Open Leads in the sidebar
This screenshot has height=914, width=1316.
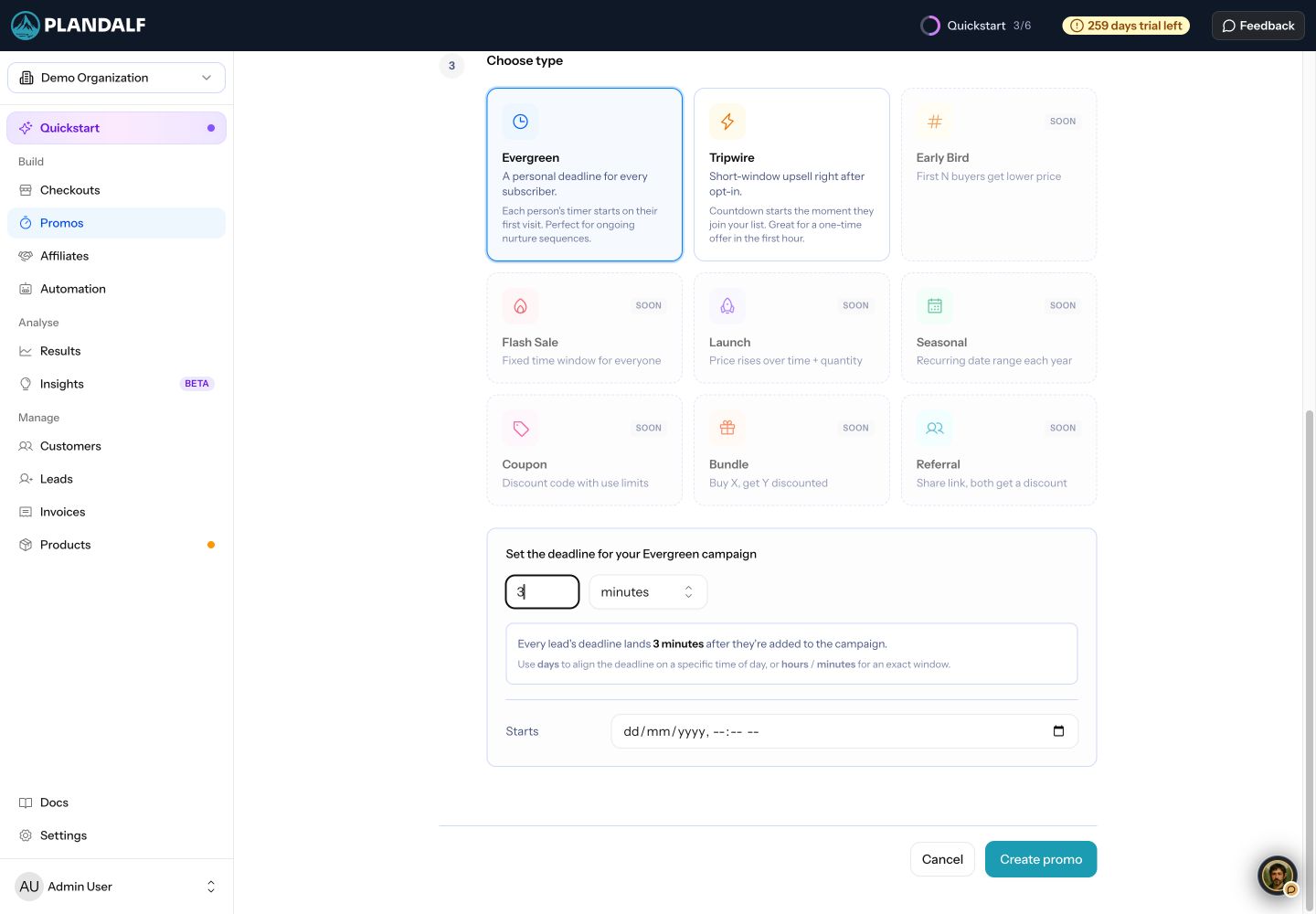click(116, 479)
